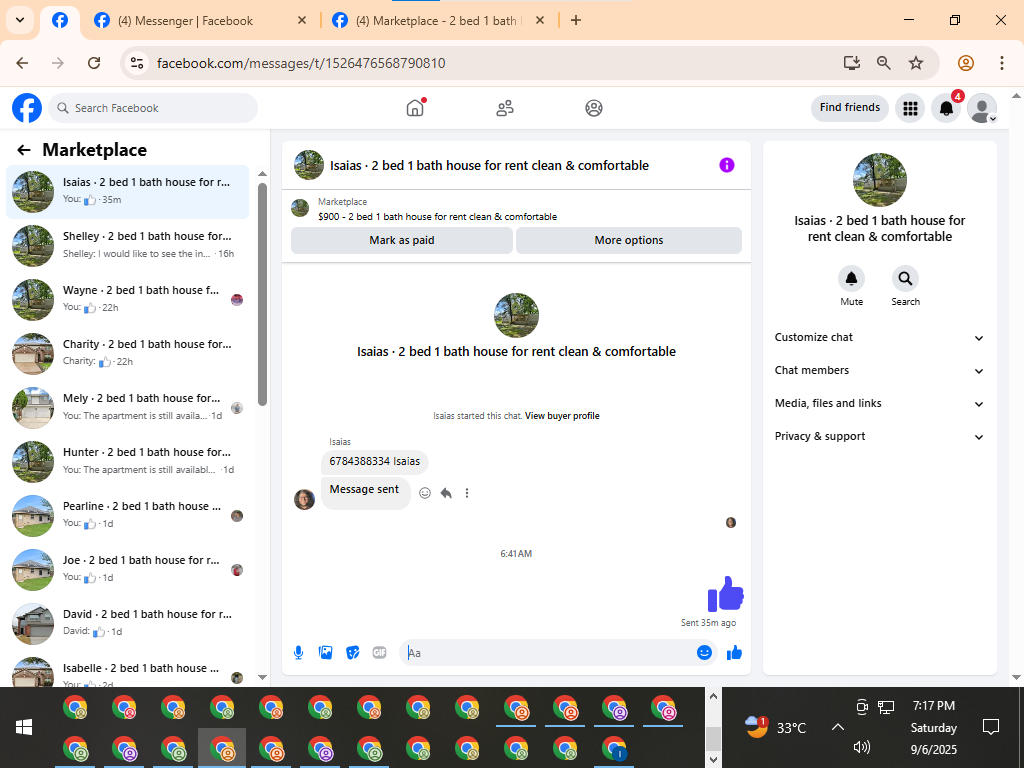Open David conversation
The width and height of the screenshot is (1024, 768).
[x=128, y=623]
